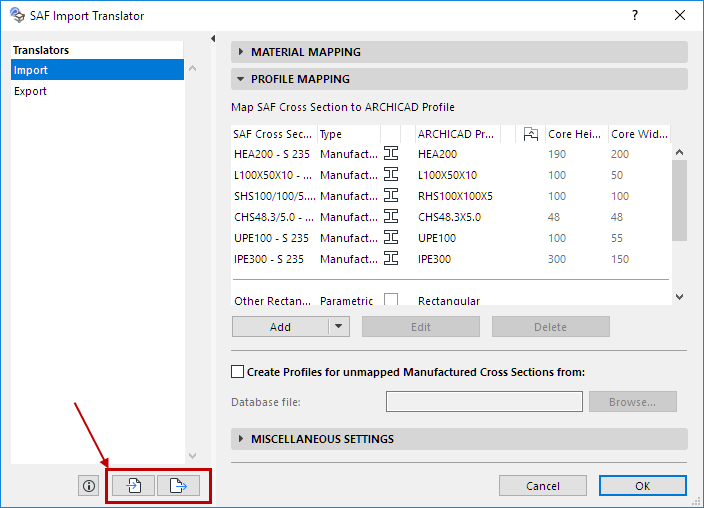Click the import translator file icon

[133, 486]
